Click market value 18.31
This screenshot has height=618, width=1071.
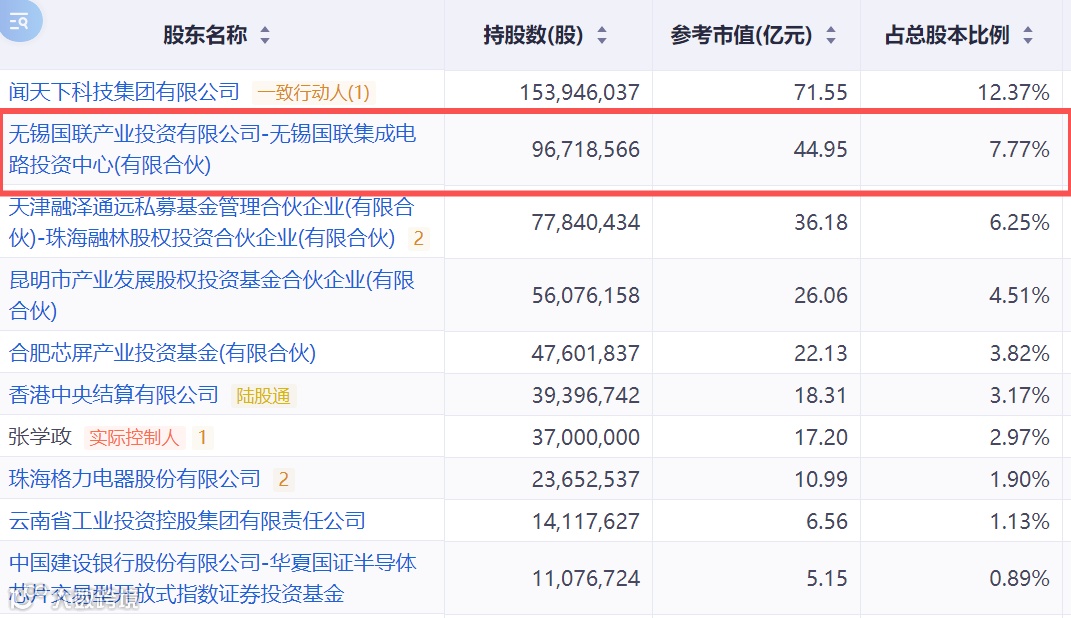tap(820, 395)
